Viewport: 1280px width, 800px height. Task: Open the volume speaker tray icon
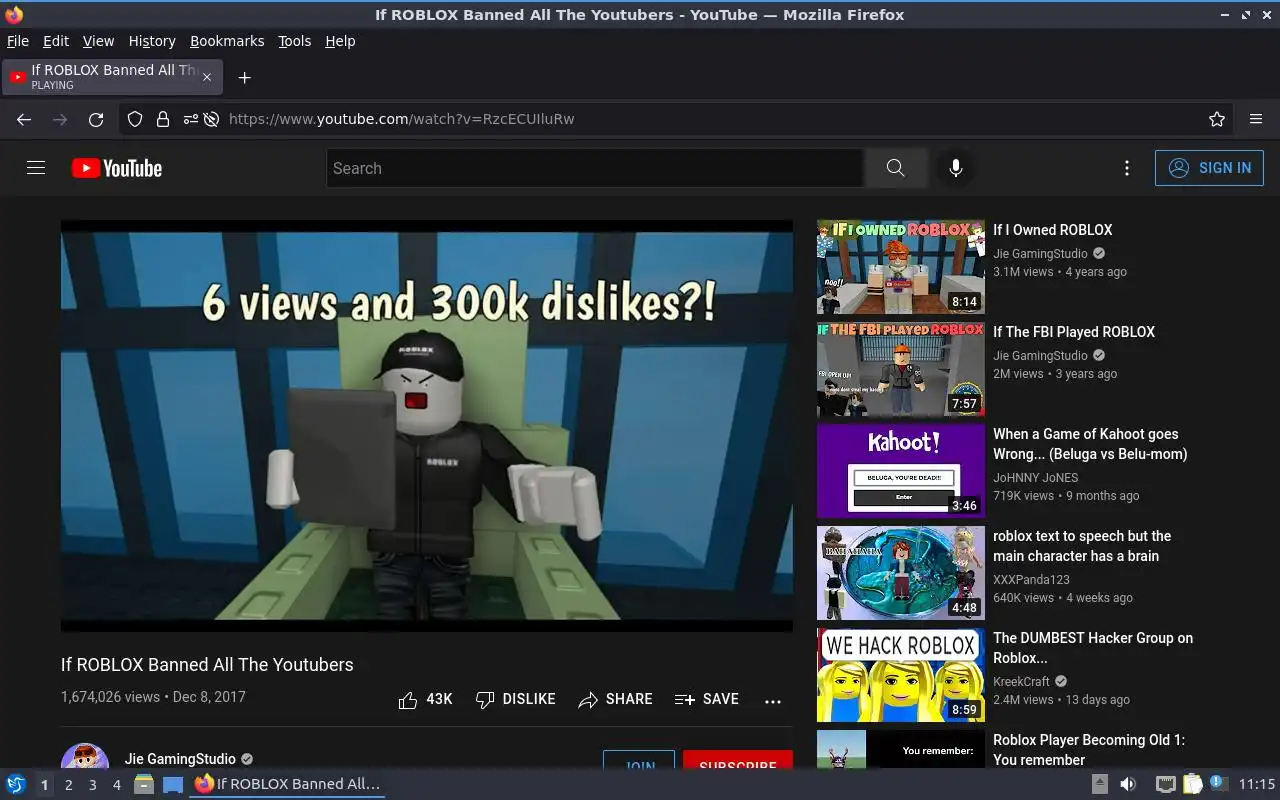(1127, 784)
